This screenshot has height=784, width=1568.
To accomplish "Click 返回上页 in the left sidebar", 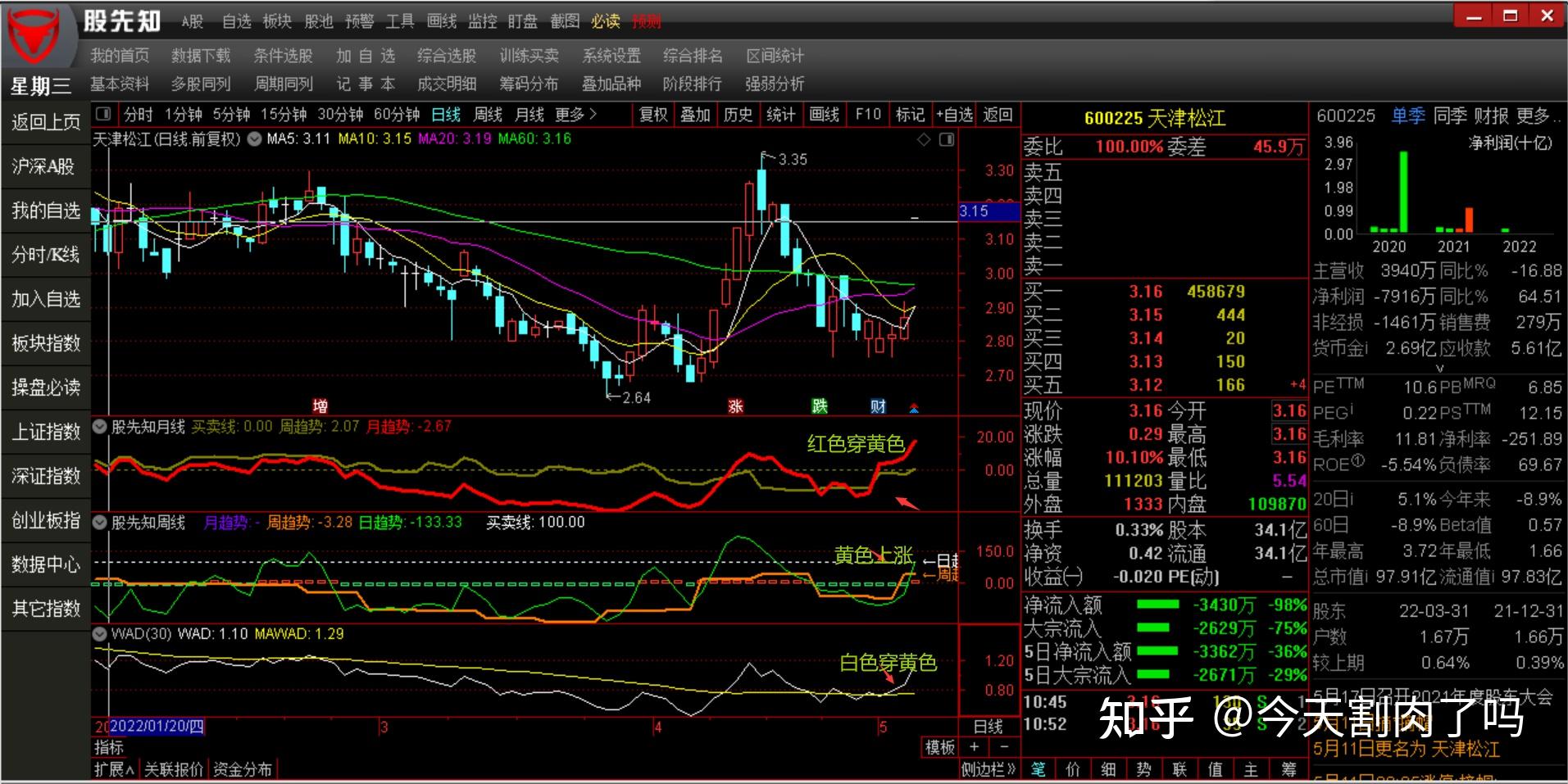I will pyautogui.click(x=46, y=123).
